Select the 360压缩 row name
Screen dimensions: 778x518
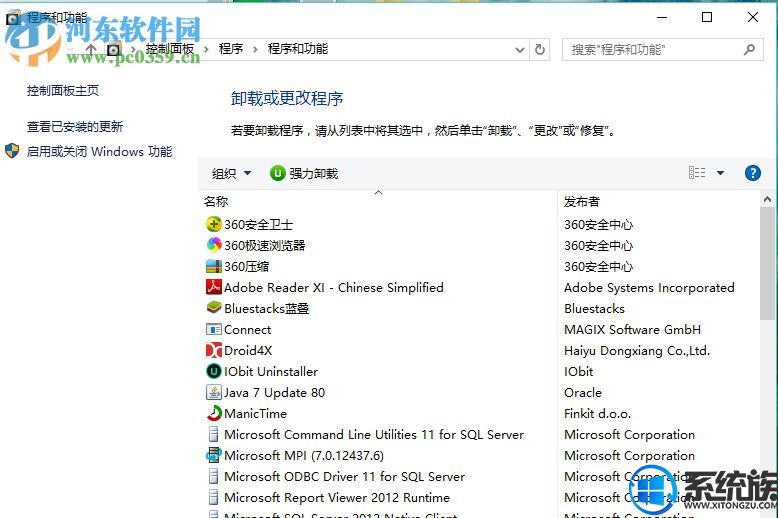pyautogui.click(x=247, y=266)
